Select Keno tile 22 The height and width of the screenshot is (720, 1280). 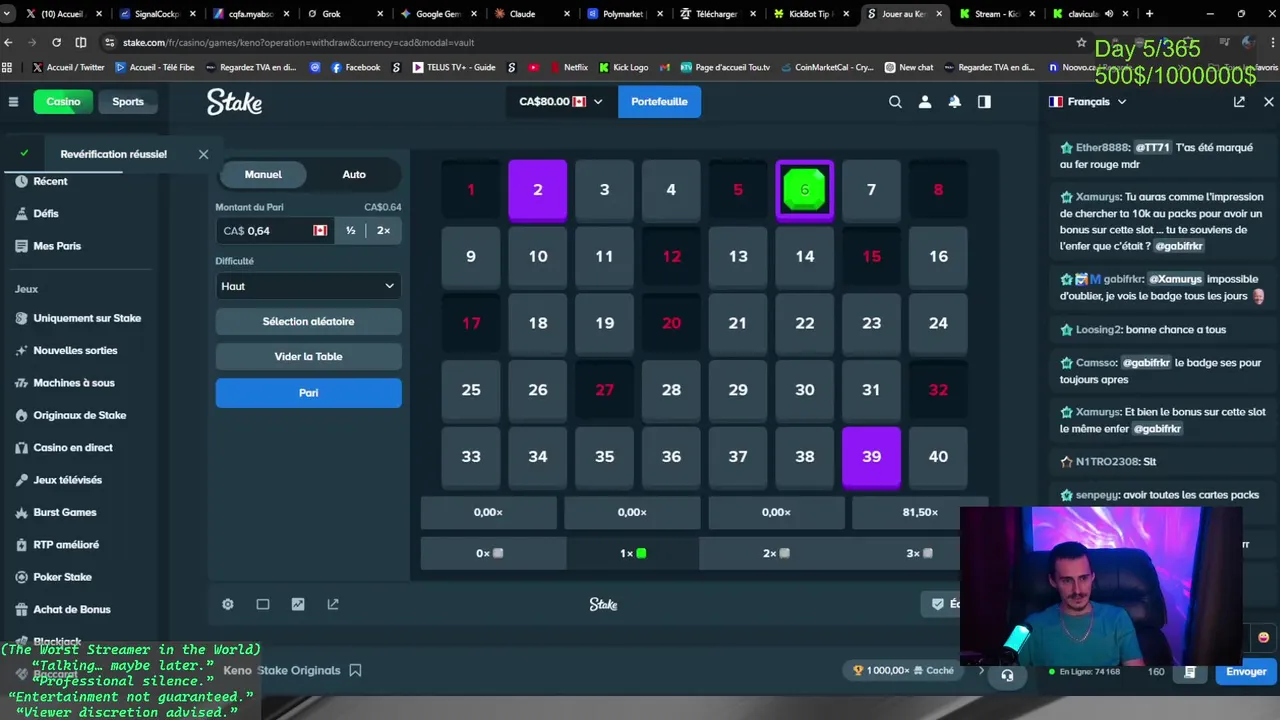point(804,323)
